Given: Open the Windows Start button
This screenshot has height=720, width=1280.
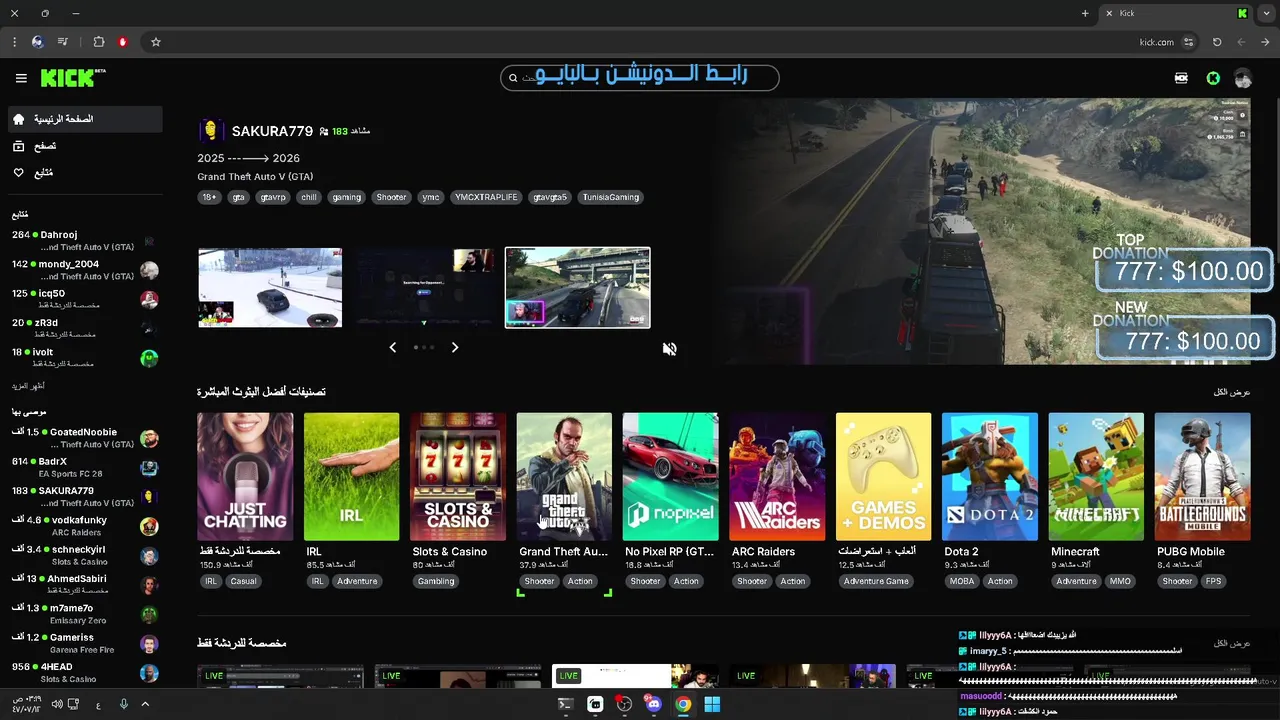Looking at the screenshot, I should click(x=712, y=704).
